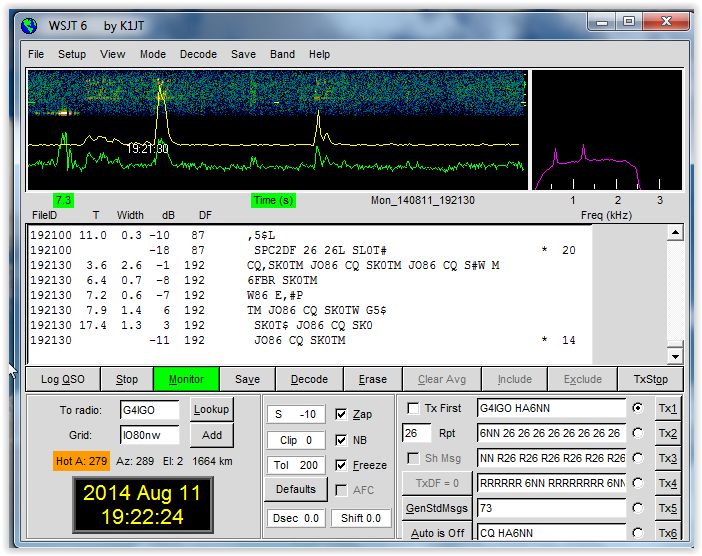Click the WSJT globe icon in title bar

pyautogui.click(x=29, y=26)
